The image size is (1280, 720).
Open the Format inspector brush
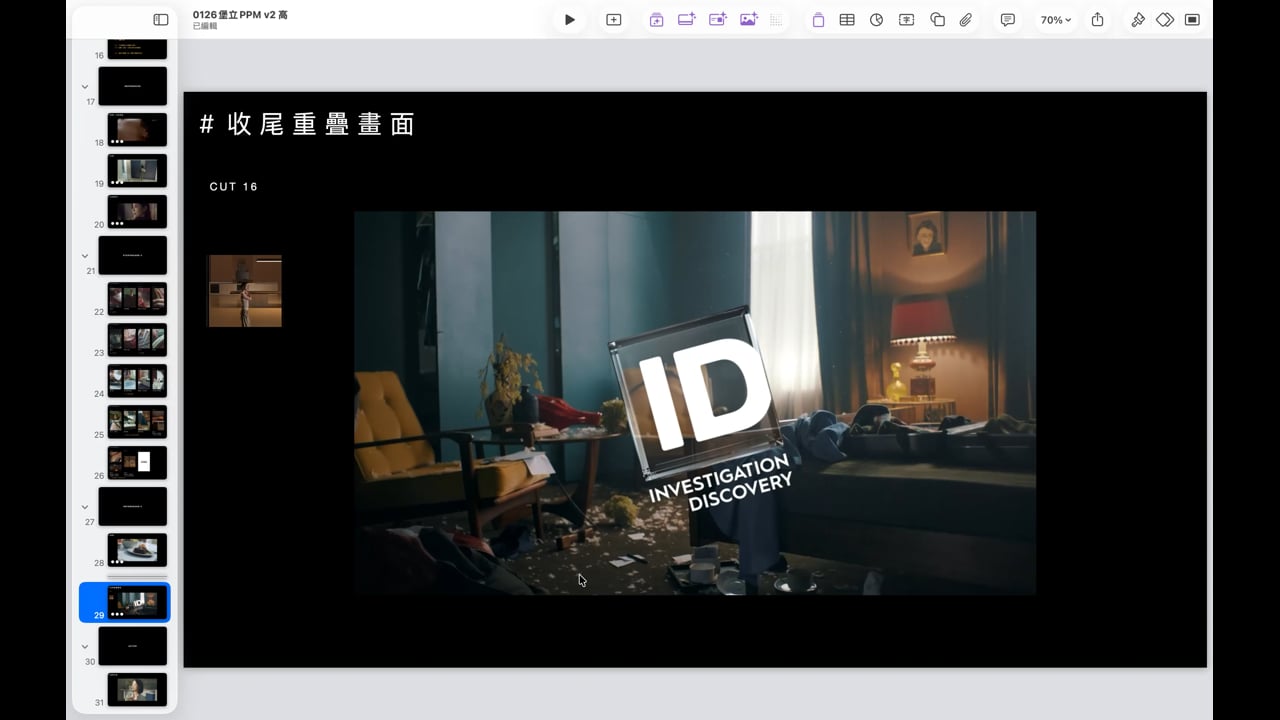1137,20
